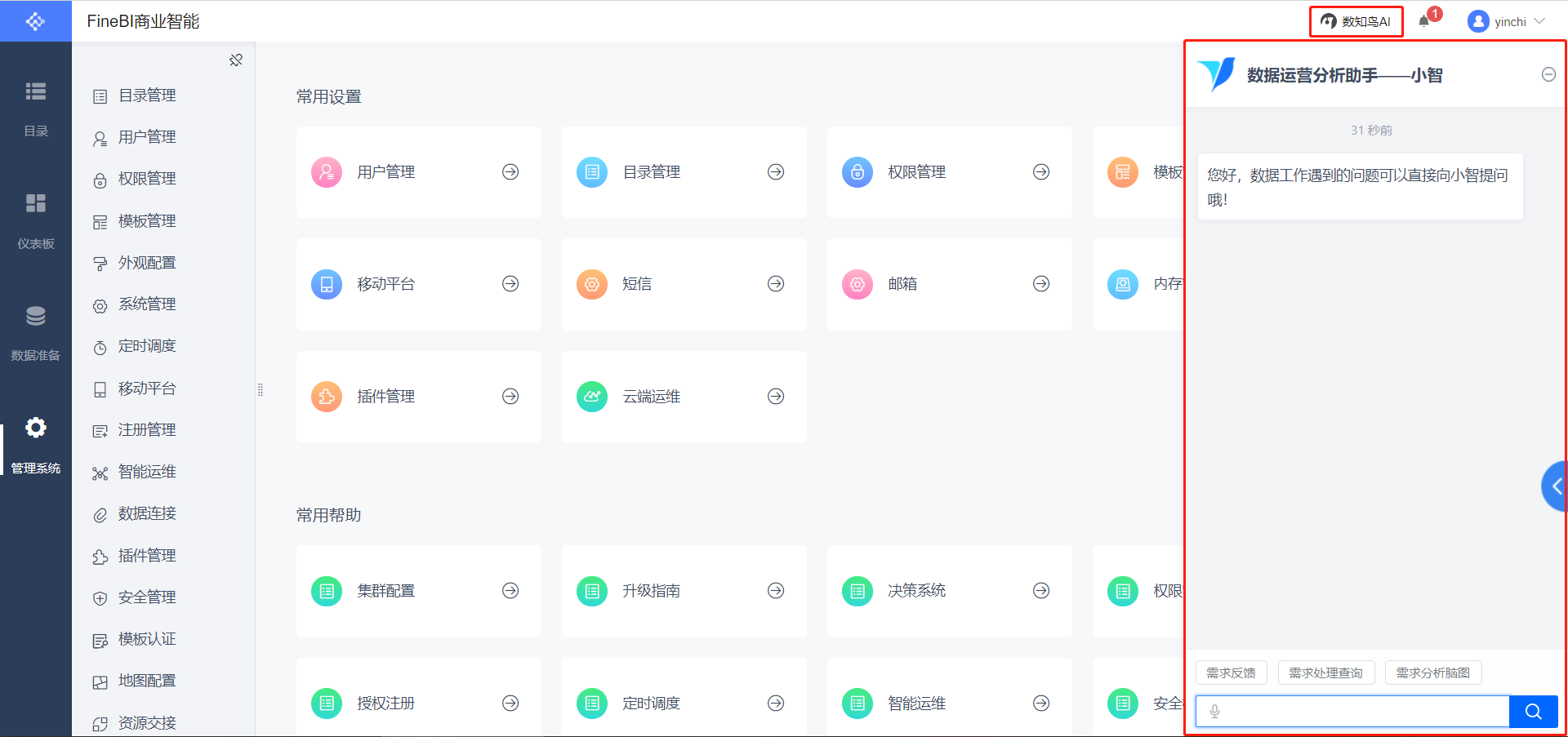Viewport: 1568px width, 737px height.
Task: Open the 数知鸟AI assistant button
Action: click(x=1356, y=21)
